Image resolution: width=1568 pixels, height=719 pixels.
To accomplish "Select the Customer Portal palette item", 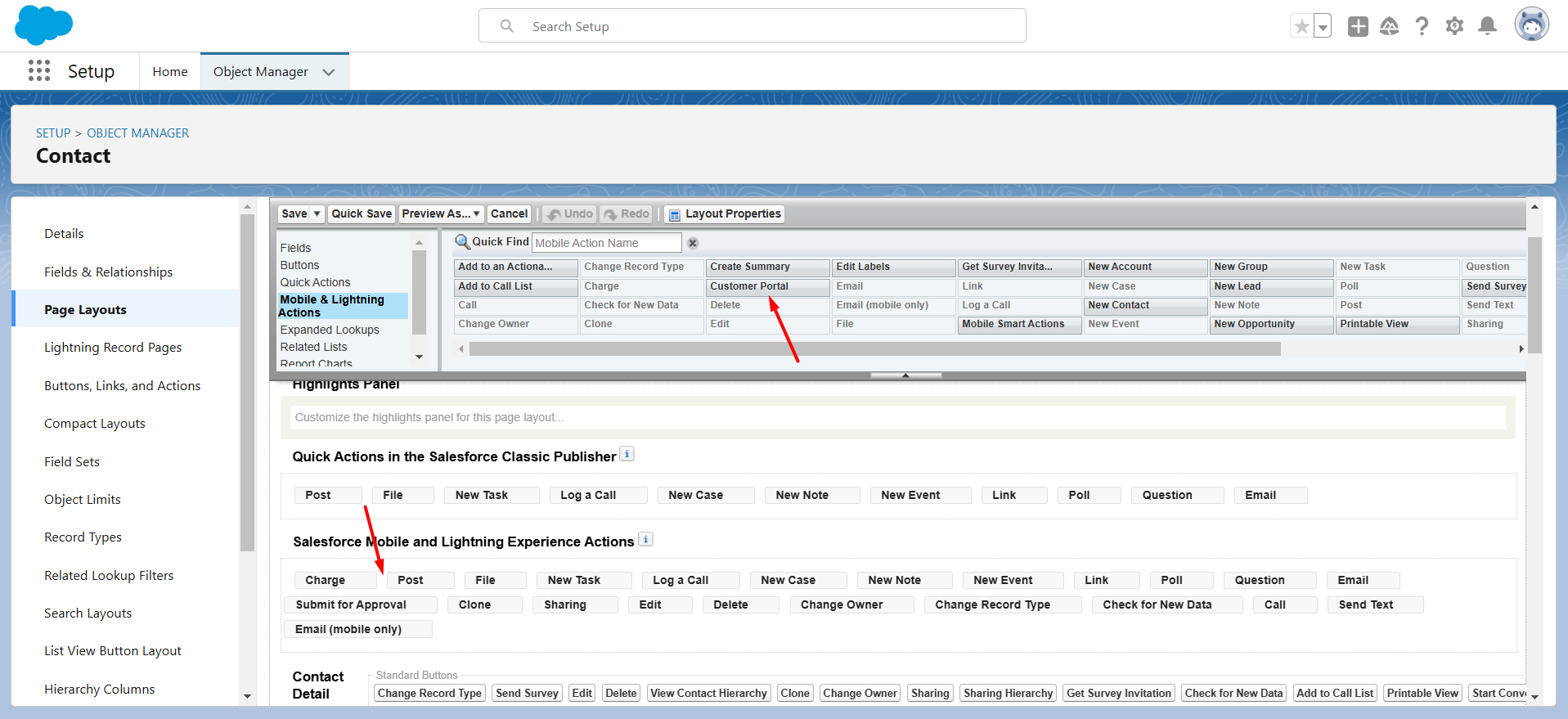I will [x=767, y=286].
